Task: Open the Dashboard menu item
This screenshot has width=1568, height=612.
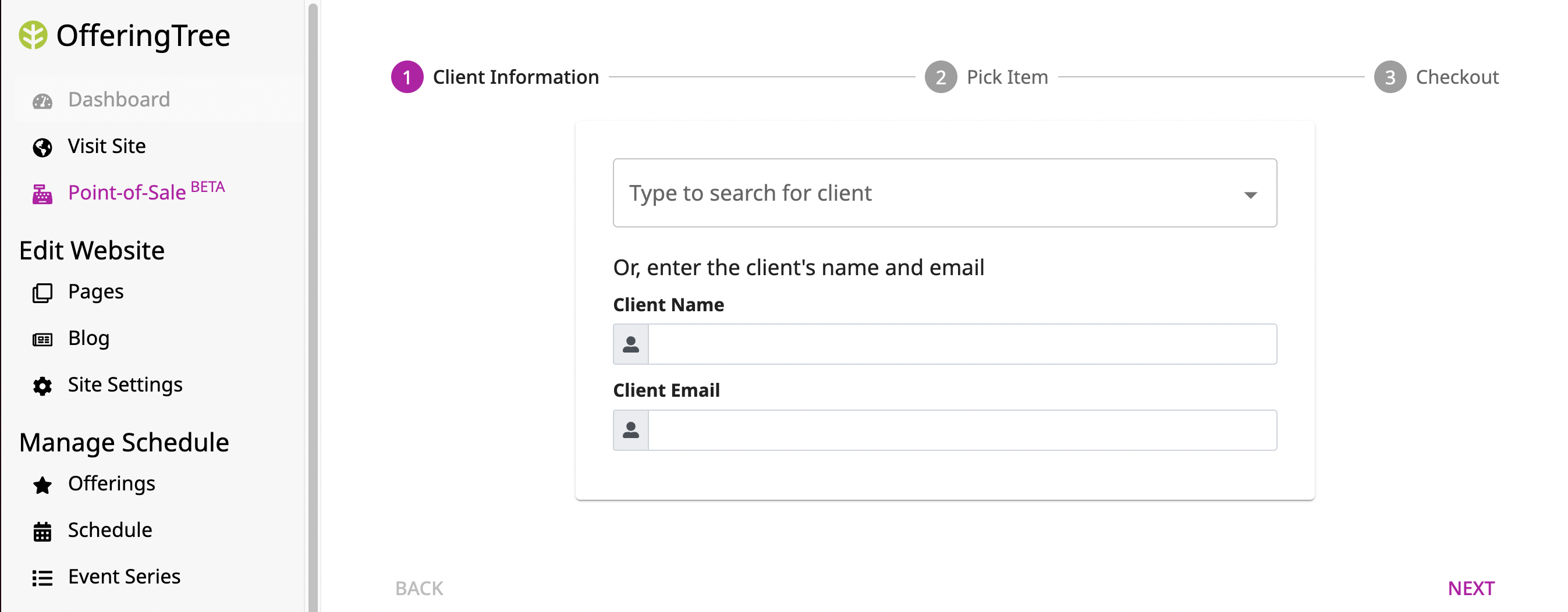Action: pyautogui.click(x=159, y=99)
